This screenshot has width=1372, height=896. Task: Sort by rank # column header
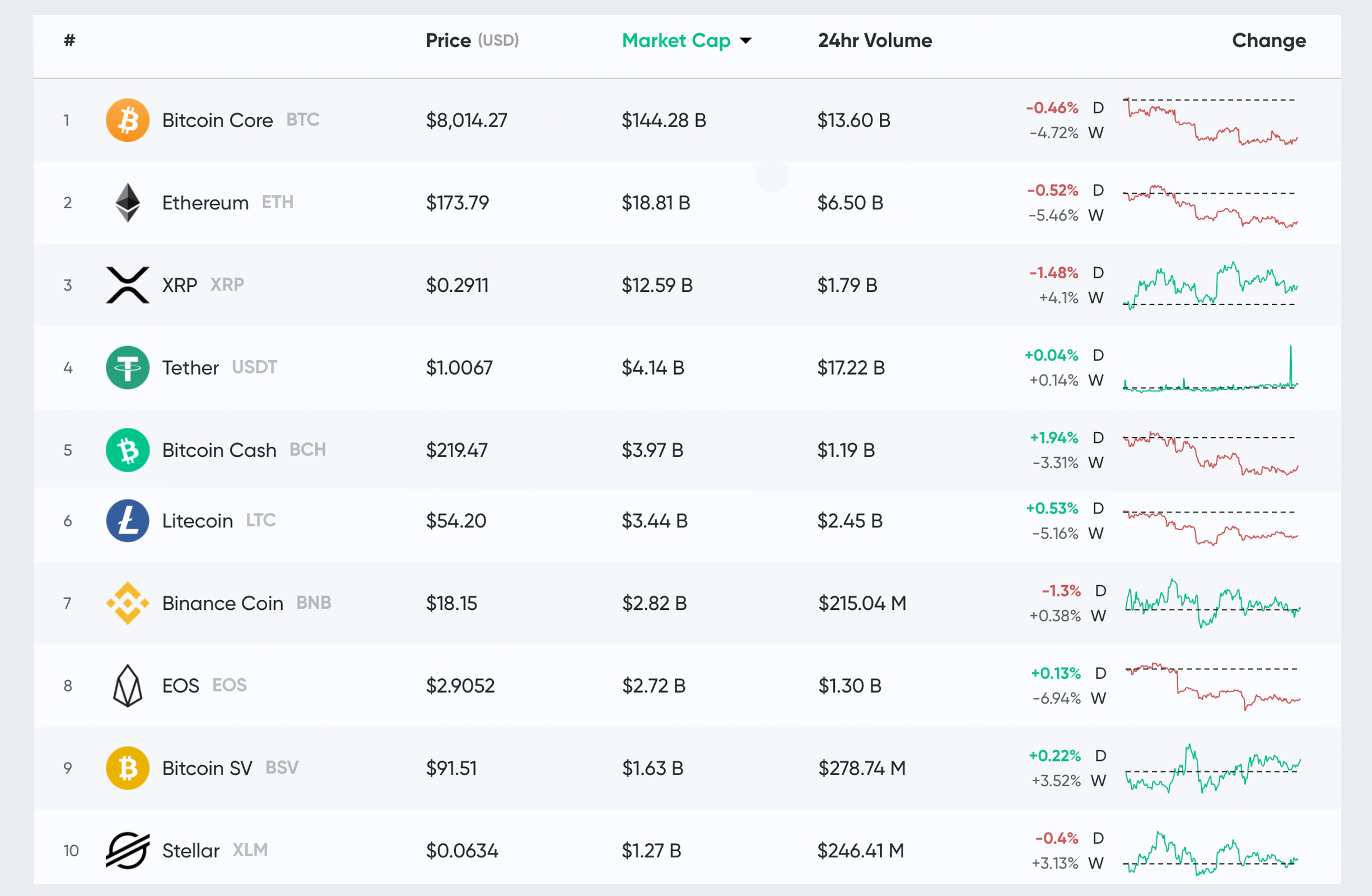tap(69, 40)
